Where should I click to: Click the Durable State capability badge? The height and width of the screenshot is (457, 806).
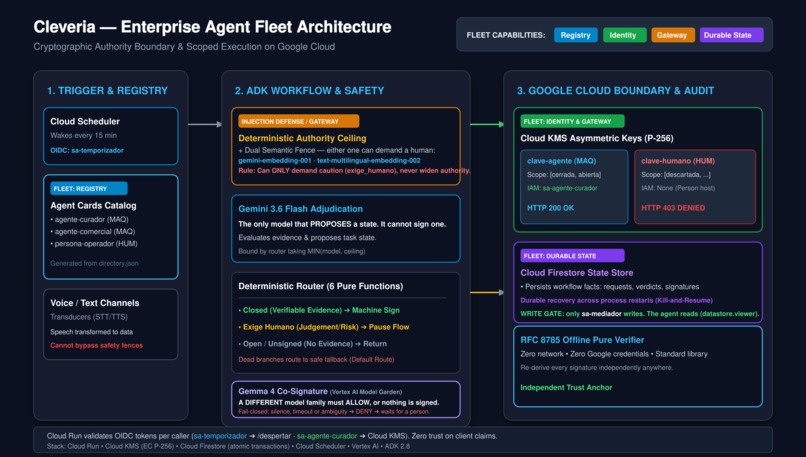point(731,35)
